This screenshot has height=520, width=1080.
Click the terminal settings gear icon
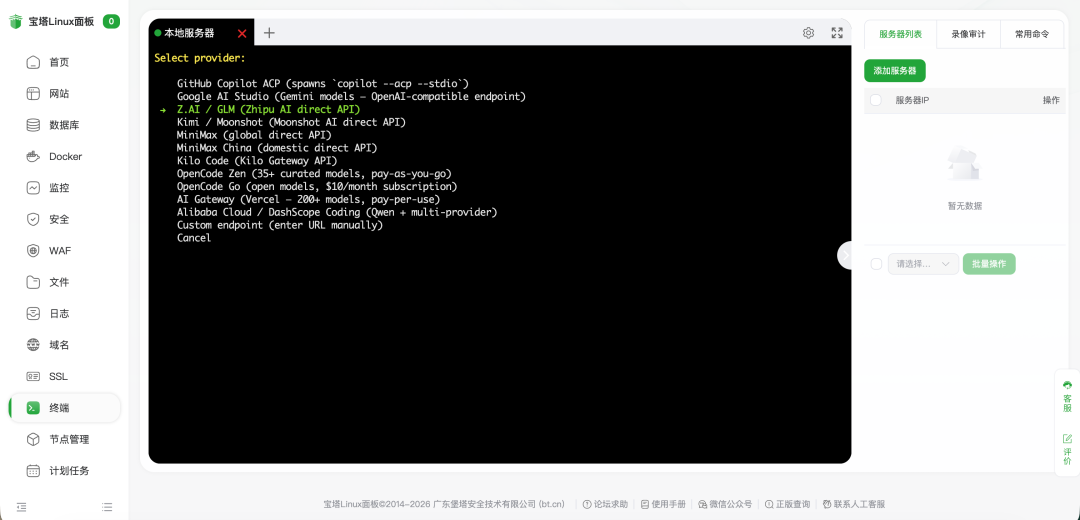[809, 32]
